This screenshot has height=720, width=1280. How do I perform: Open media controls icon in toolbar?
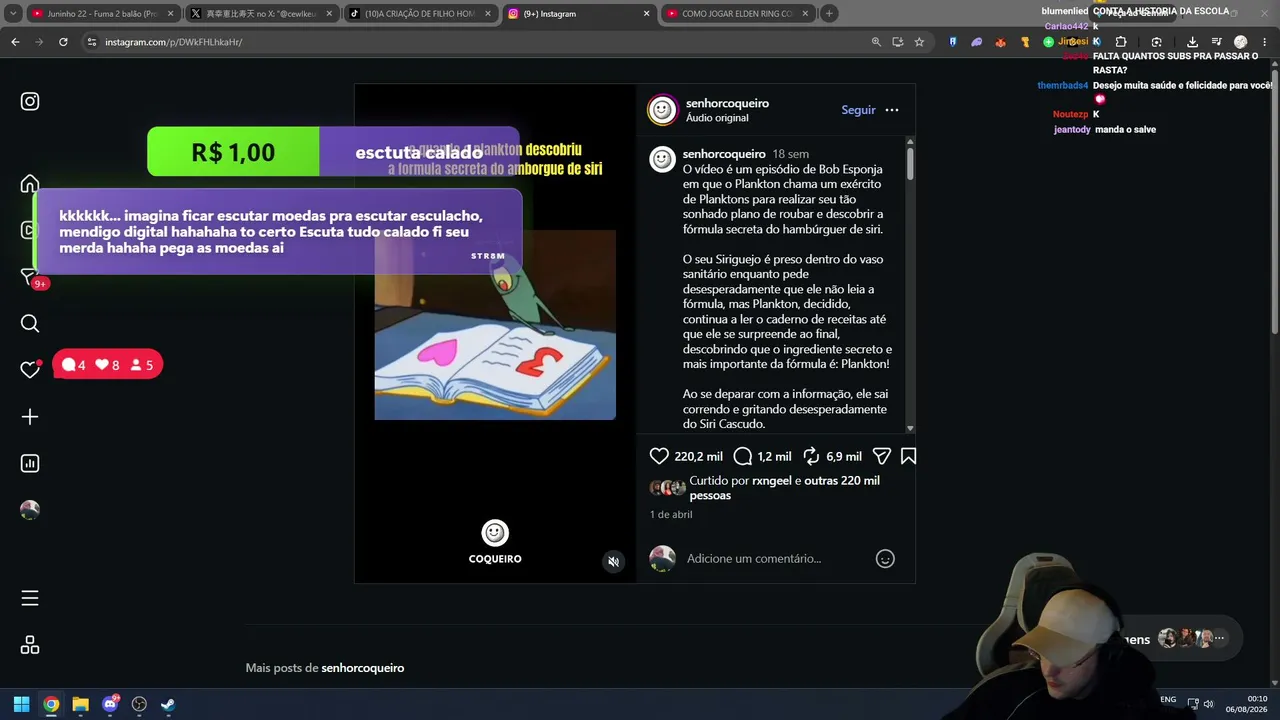tap(1216, 42)
